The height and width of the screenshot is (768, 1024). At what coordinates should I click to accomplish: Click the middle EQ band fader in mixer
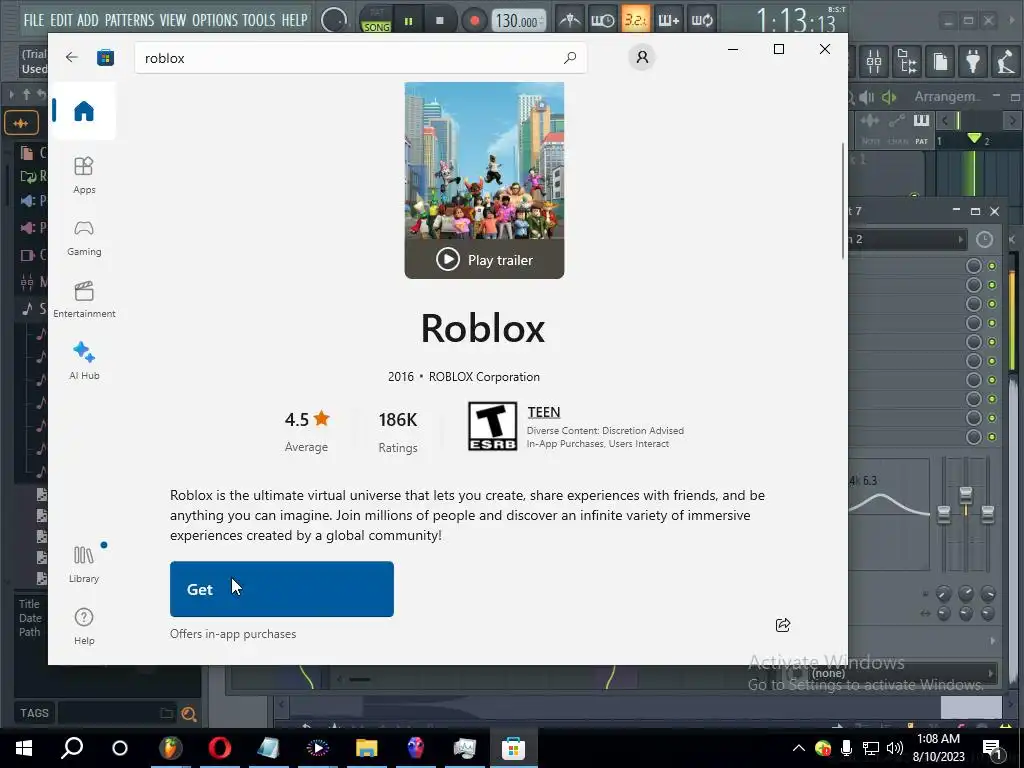(x=965, y=494)
